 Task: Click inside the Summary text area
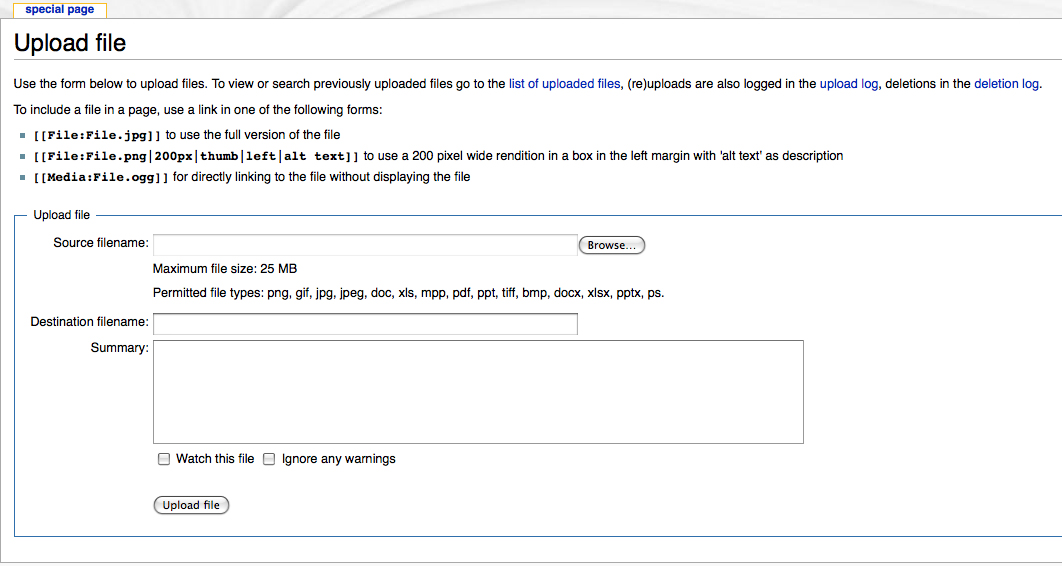coord(478,392)
